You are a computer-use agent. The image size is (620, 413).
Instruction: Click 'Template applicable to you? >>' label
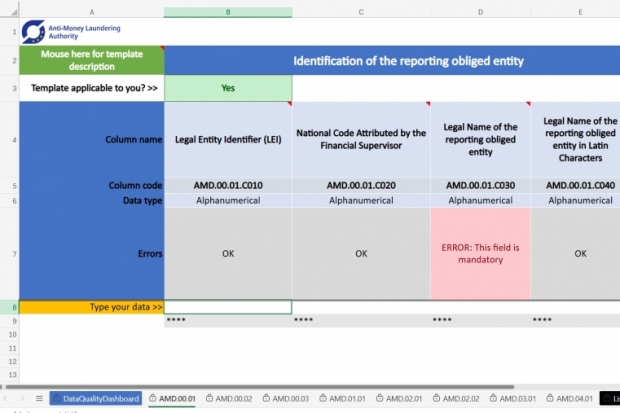click(95, 88)
